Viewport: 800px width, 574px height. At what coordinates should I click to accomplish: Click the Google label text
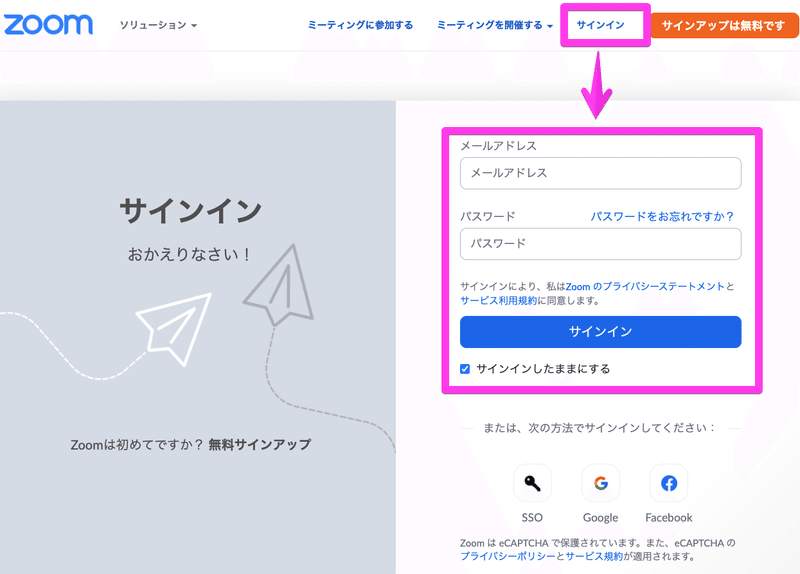coord(601,517)
